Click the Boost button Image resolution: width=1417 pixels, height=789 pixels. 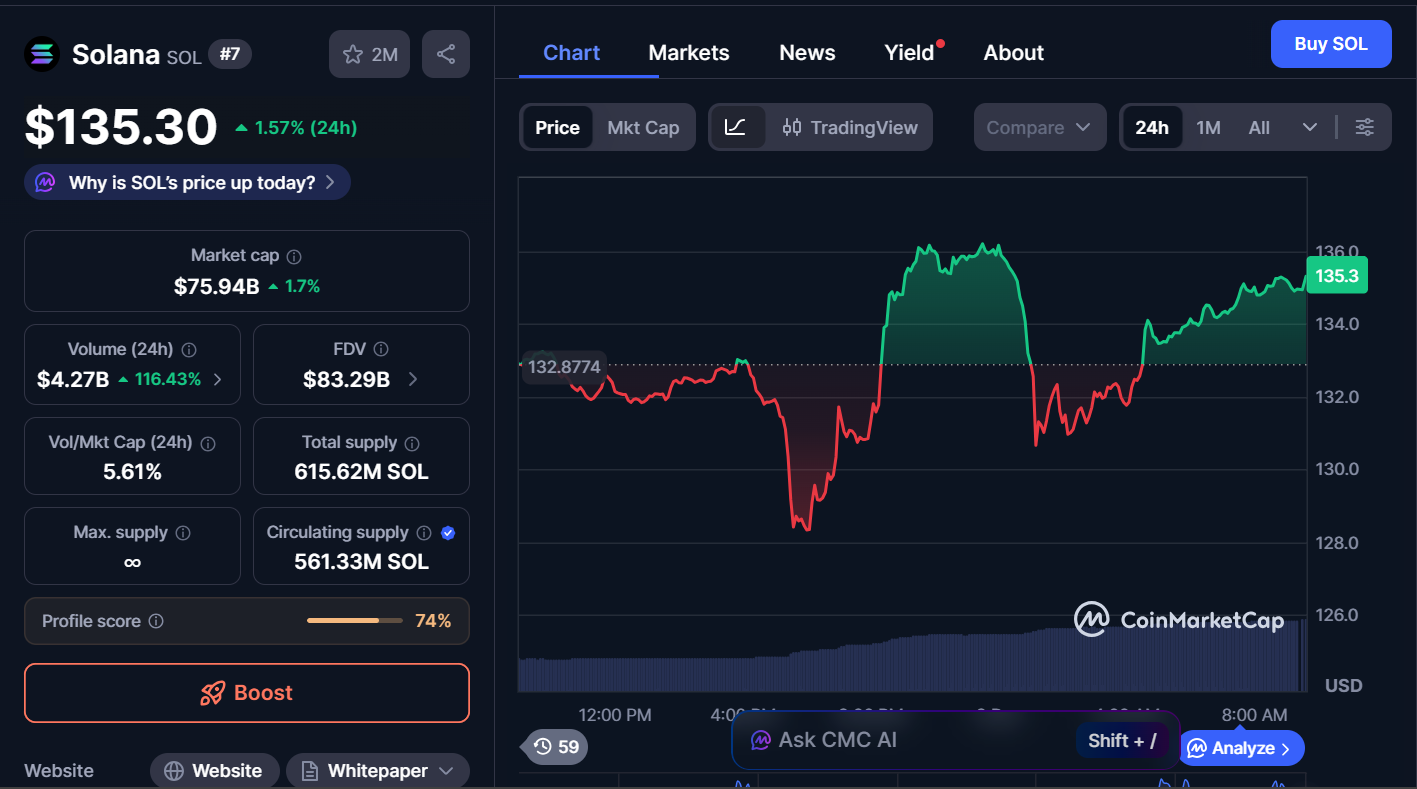pyautogui.click(x=246, y=692)
